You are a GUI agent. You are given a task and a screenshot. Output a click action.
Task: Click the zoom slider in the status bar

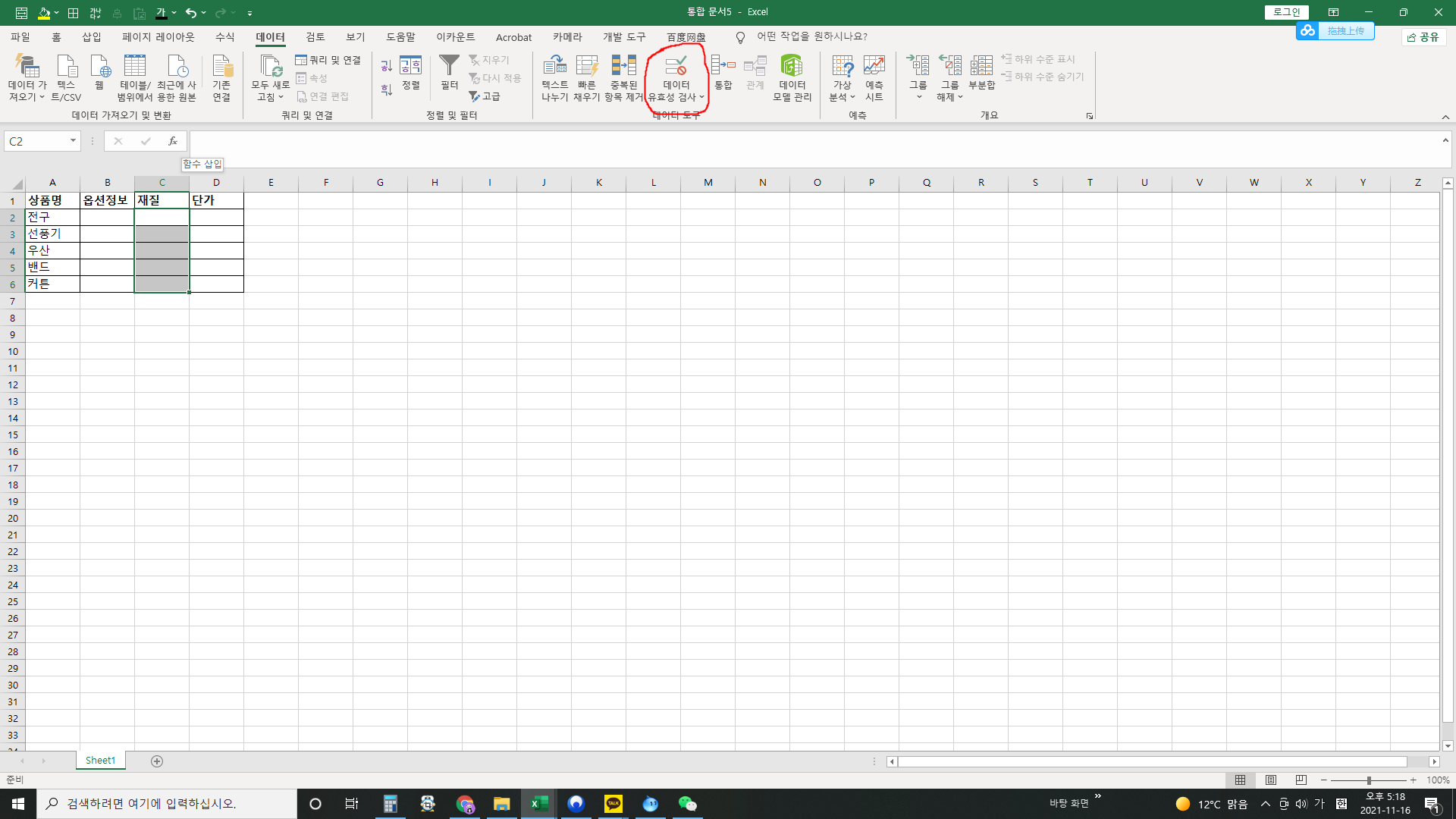coord(1369,780)
